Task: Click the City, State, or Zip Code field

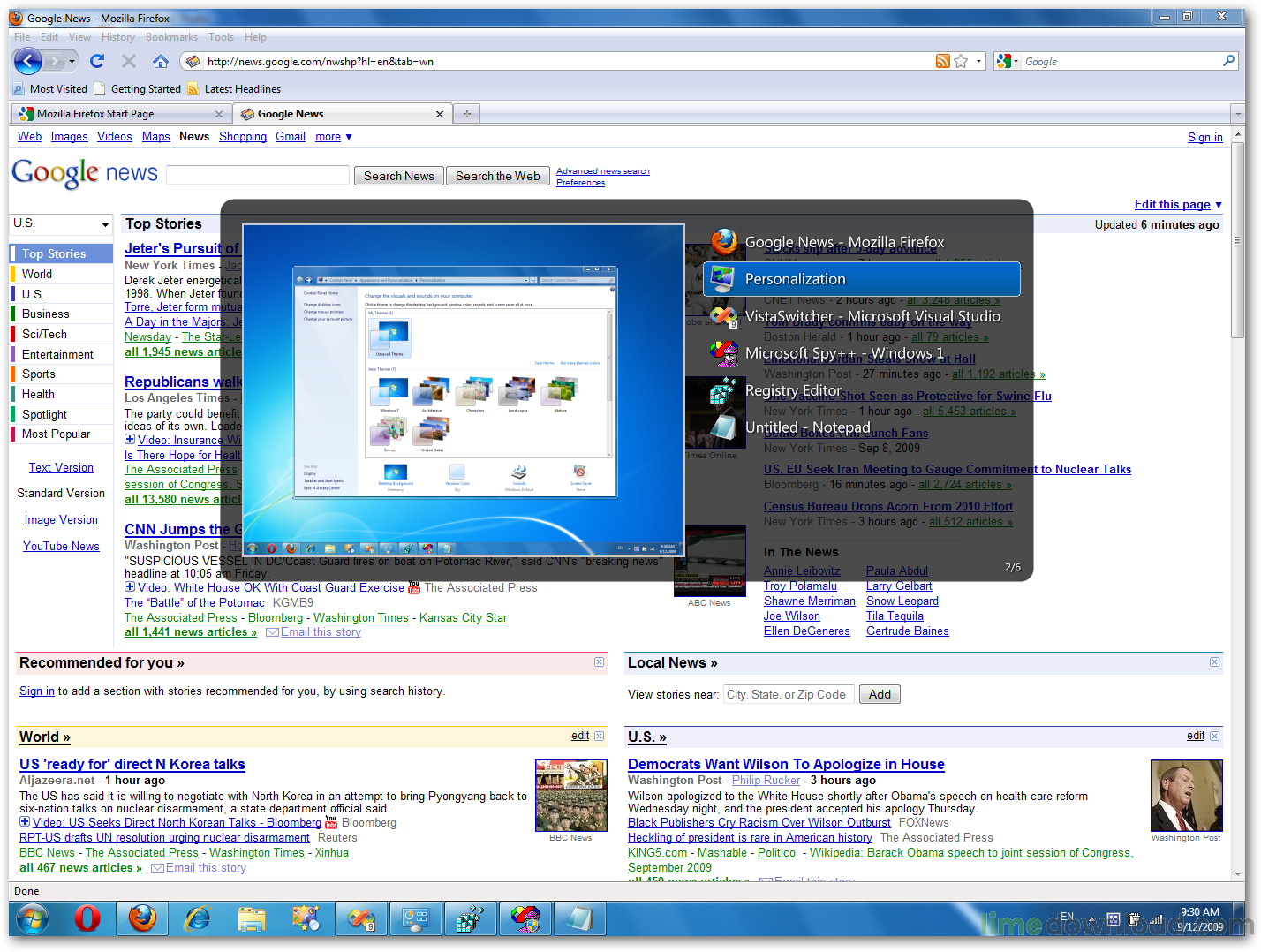Action: coord(789,694)
